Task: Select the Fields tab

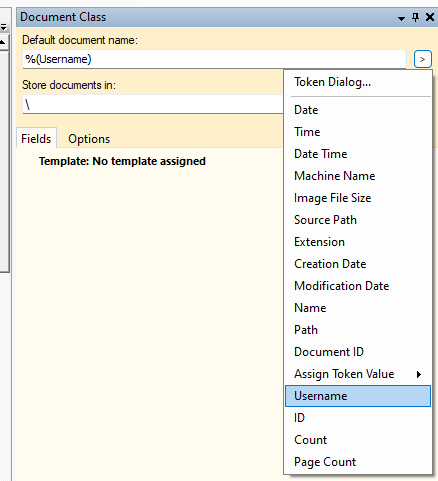Action: (x=36, y=139)
